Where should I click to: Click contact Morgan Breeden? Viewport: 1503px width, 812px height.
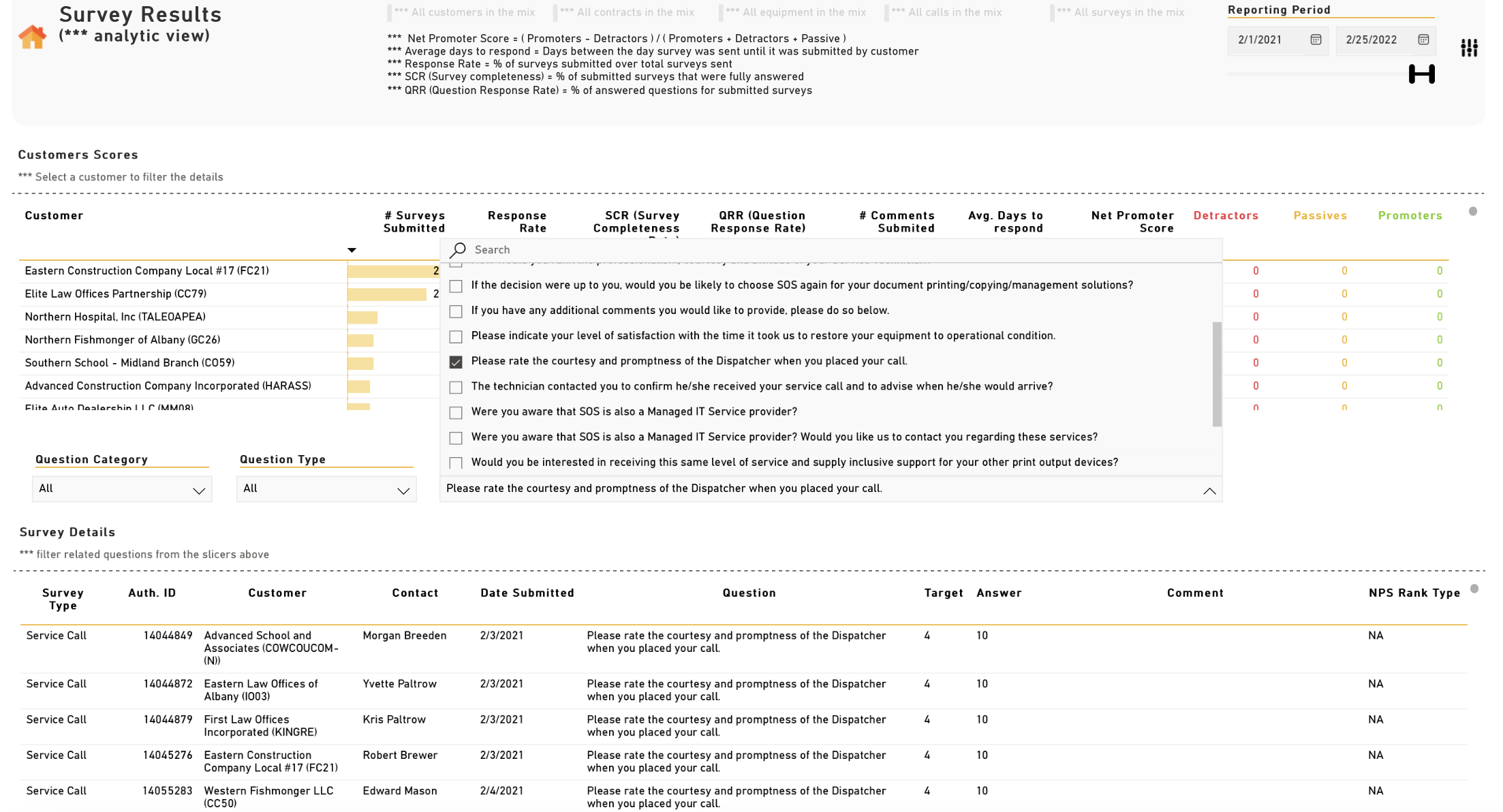point(404,636)
